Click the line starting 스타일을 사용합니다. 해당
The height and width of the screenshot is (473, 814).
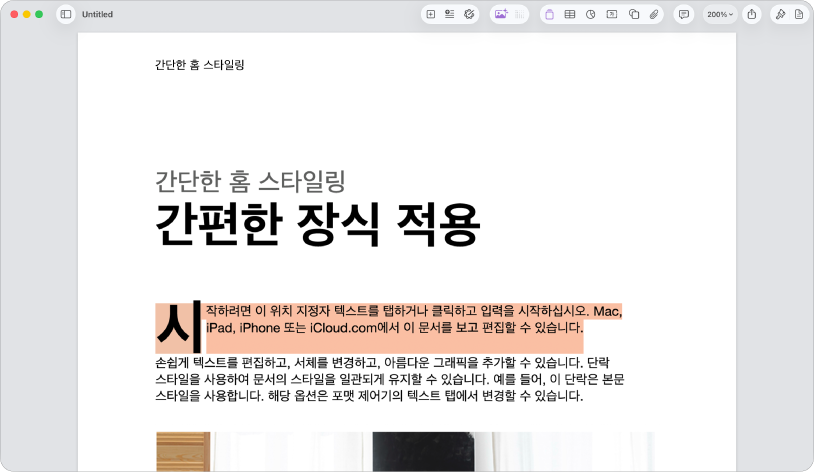[369, 396]
